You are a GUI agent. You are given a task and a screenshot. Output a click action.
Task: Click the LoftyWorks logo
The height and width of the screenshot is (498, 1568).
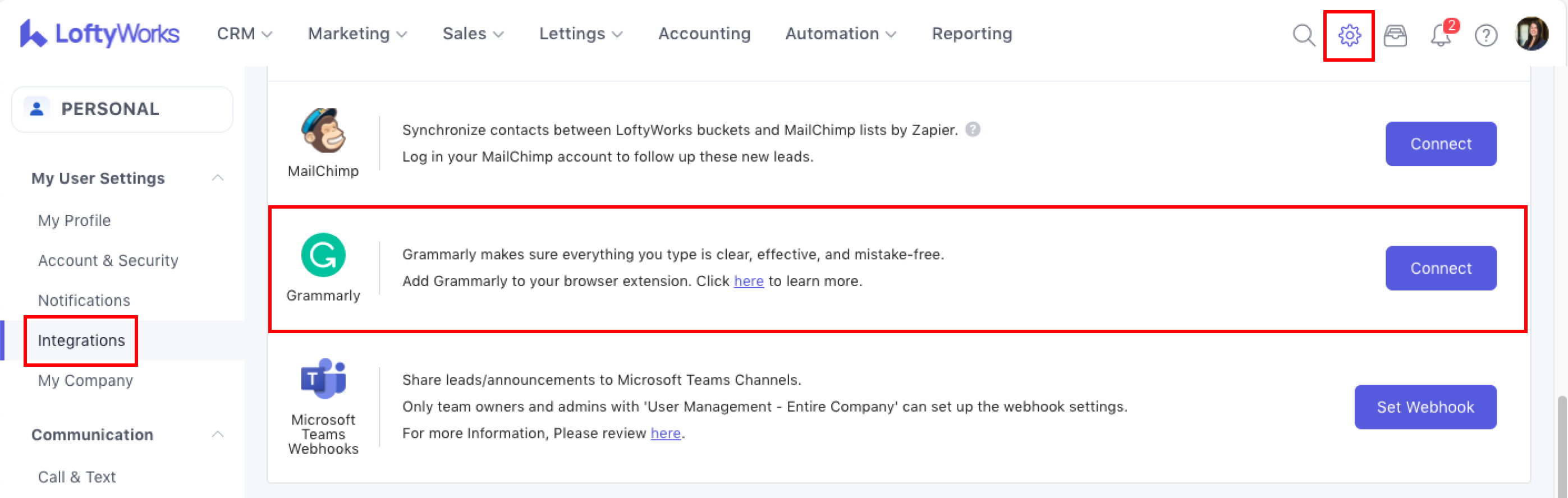(x=100, y=34)
